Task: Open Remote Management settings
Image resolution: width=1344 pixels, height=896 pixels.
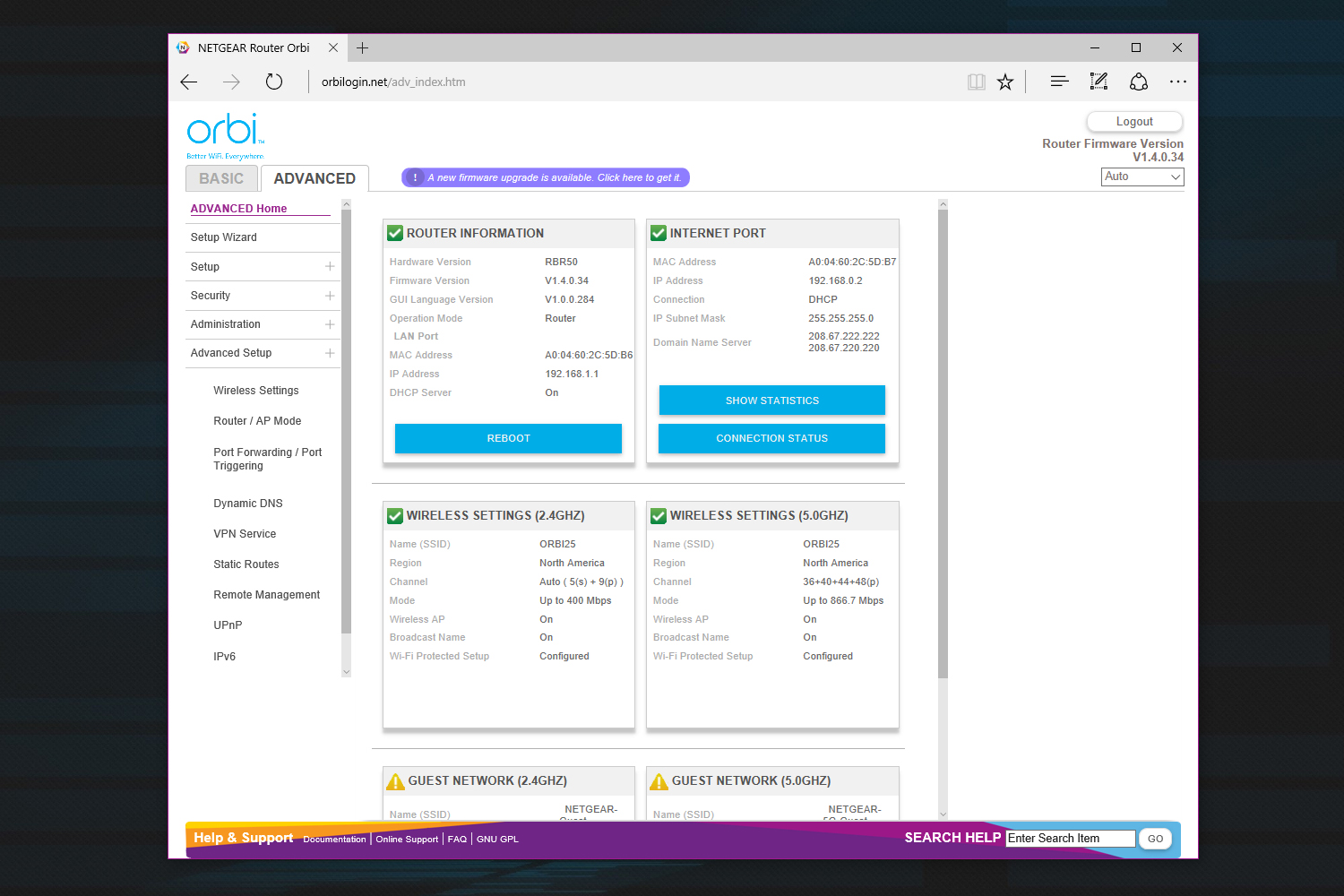Action: 267,595
